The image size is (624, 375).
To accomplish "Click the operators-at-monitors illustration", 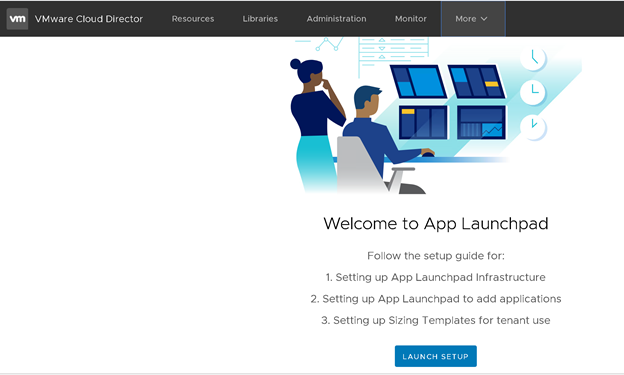I will 436,115.
